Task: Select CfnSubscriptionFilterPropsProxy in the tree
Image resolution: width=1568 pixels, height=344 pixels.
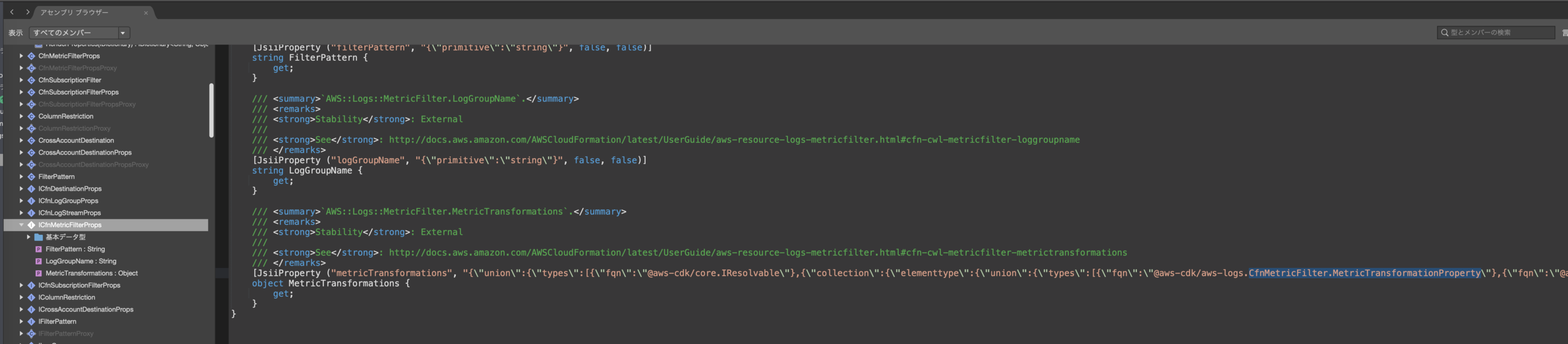Action: point(87,104)
